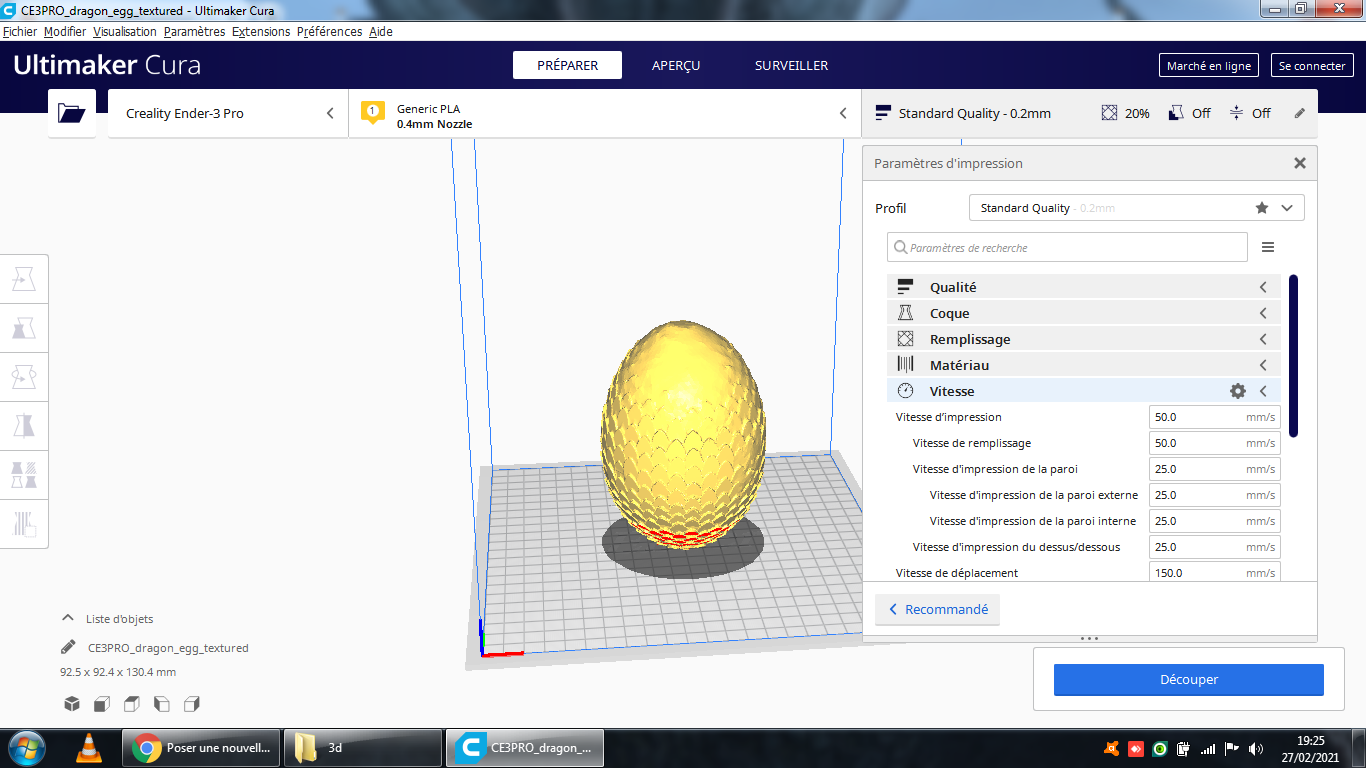Click the front view cube icon
The width and height of the screenshot is (1366, 768).
(102, 704)
